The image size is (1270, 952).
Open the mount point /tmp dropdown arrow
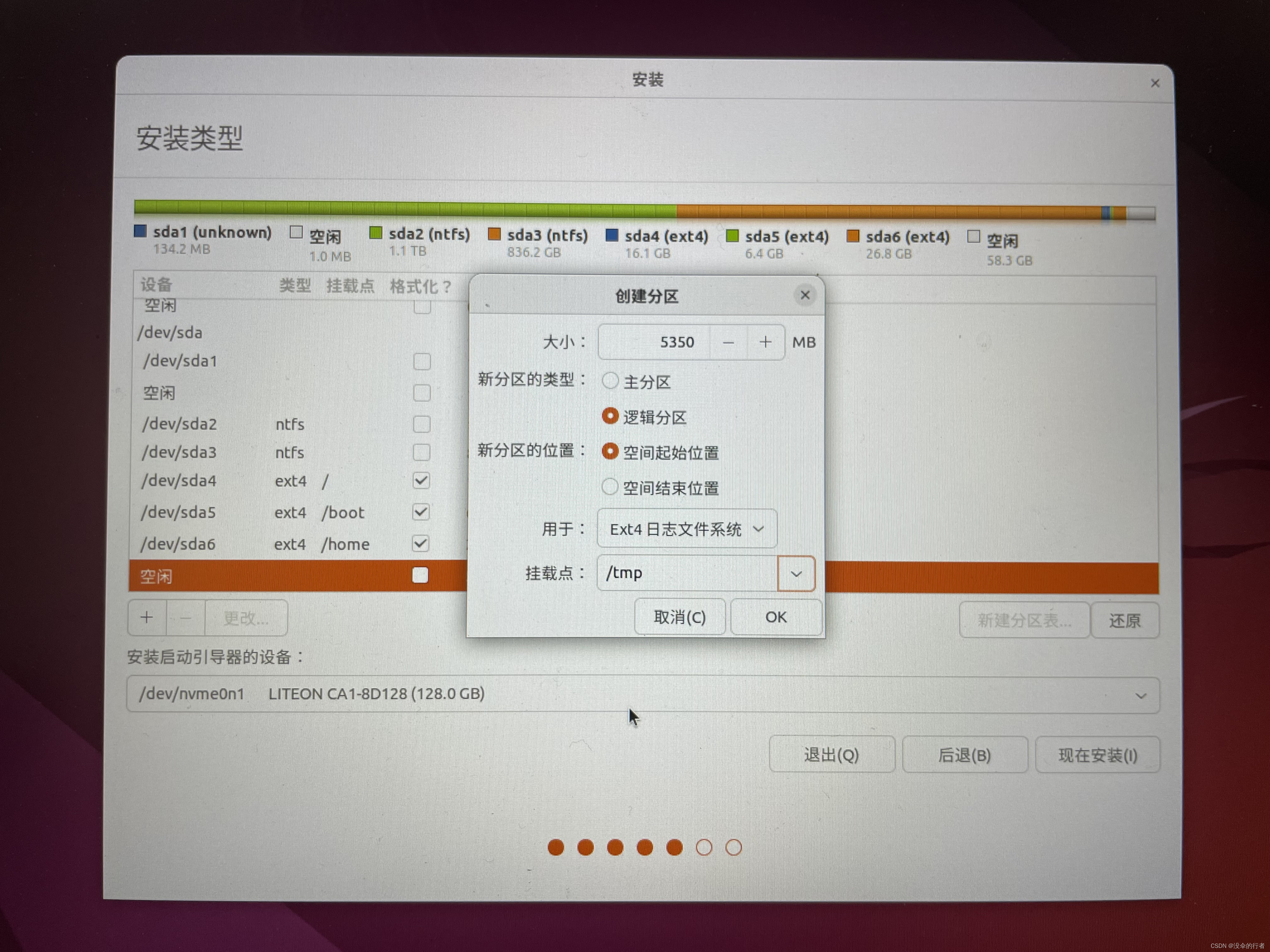(x=796, y=573)
